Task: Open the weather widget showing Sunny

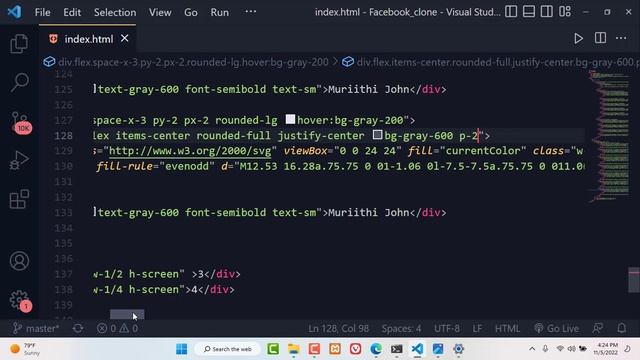Action: coord(24,349)
